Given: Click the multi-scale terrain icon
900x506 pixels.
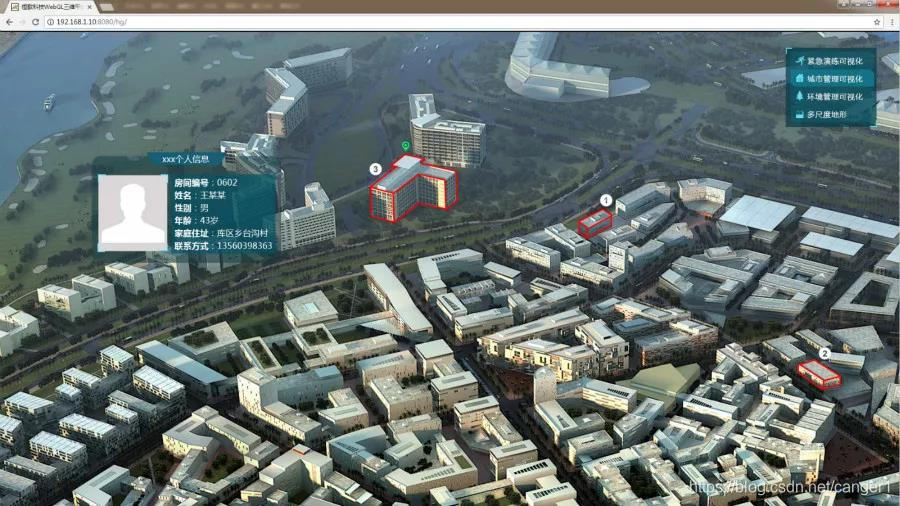Looking at the screenshot, I should 800,114.
